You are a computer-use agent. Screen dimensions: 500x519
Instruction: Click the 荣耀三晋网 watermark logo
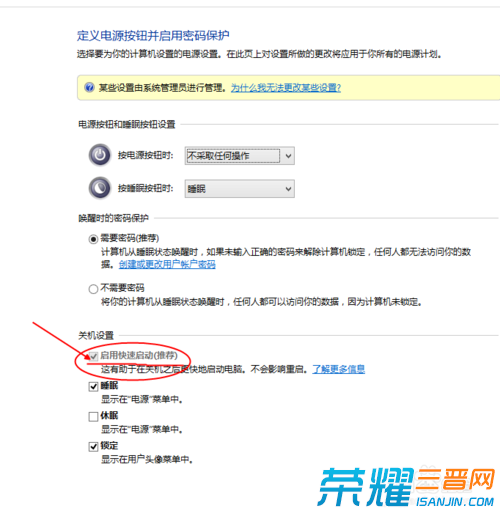coord(406,487)
